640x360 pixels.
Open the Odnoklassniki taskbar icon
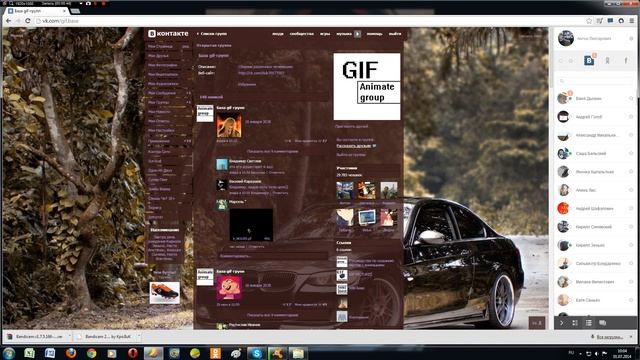coord(215,353)
